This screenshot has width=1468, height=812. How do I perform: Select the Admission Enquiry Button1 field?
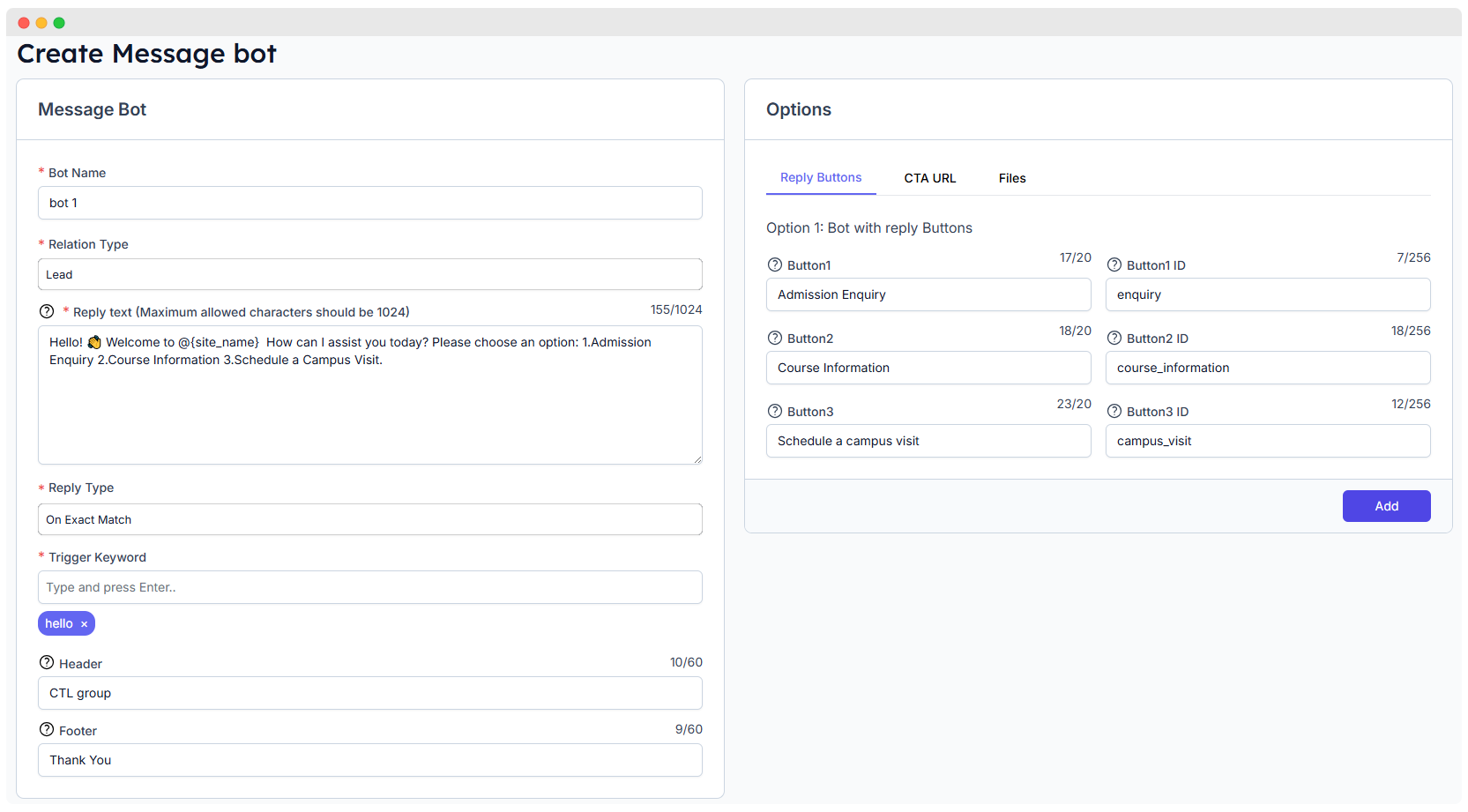point(928,294)
